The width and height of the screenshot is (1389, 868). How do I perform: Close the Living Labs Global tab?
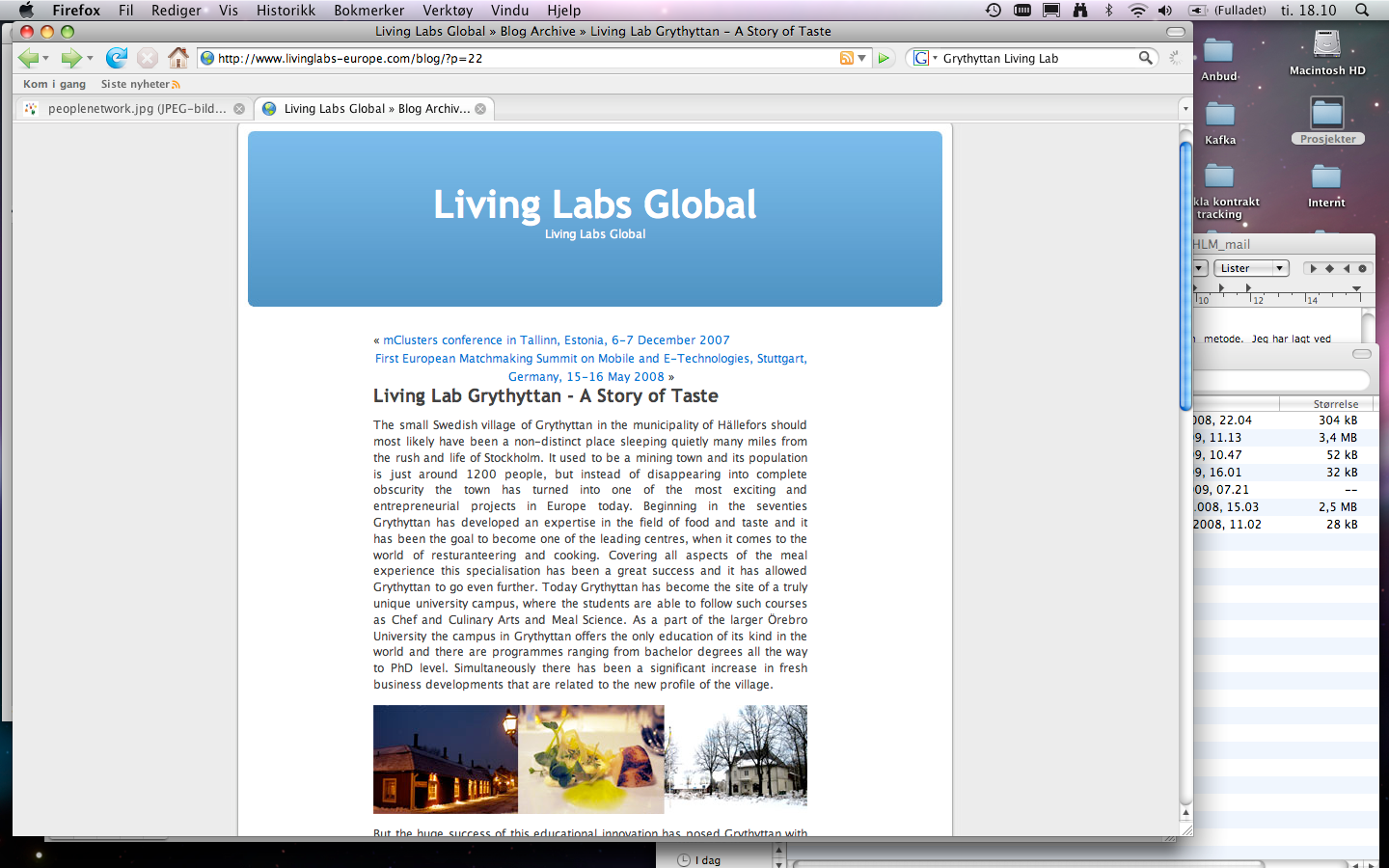(480, 109)
